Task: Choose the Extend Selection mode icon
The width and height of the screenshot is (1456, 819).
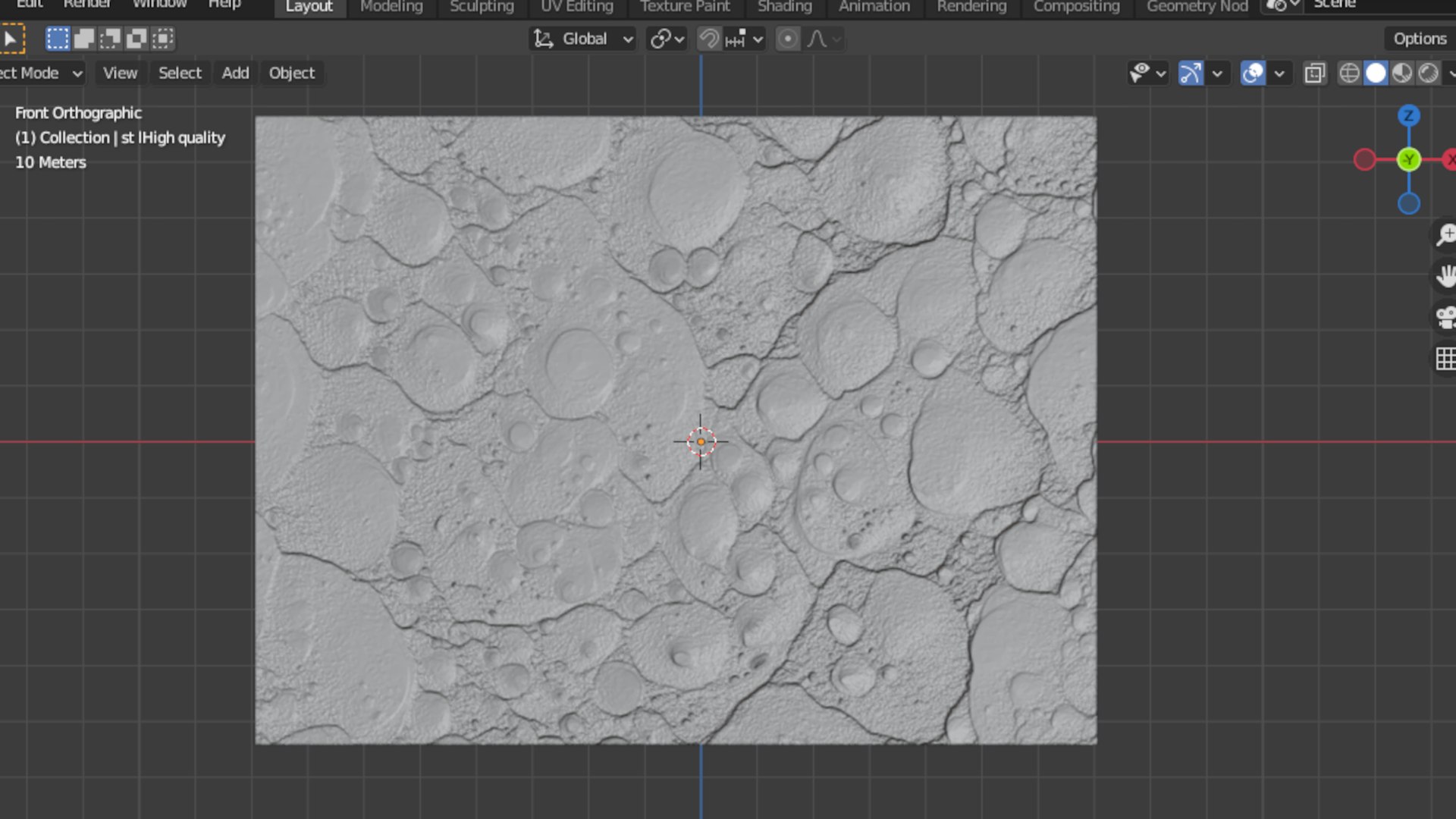Action: pyautogui.click(x=83, y=39)
